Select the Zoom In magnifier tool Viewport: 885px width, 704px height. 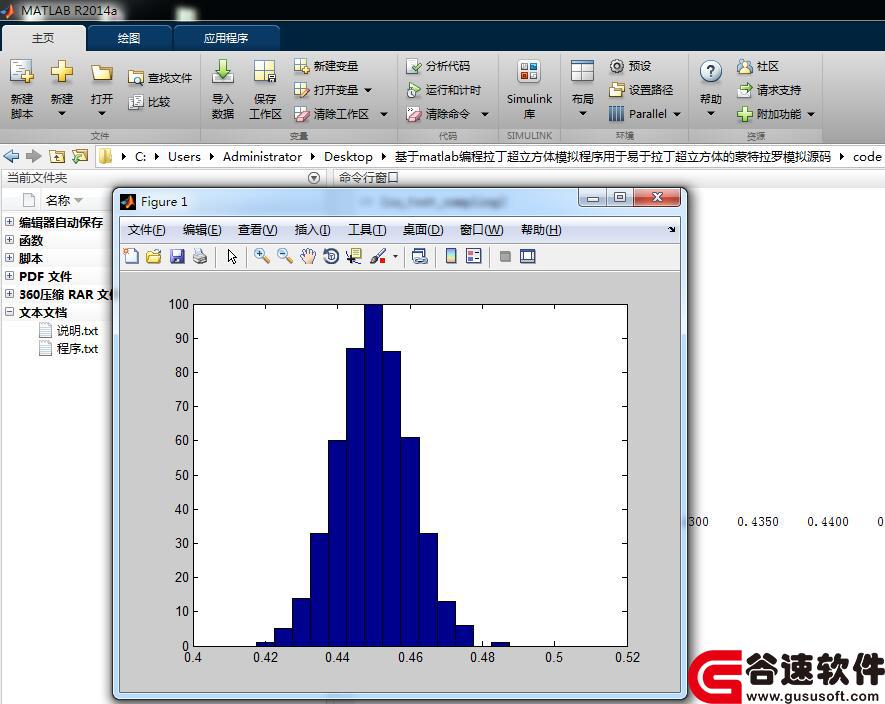pyautogui.click(x=261, y=256)
